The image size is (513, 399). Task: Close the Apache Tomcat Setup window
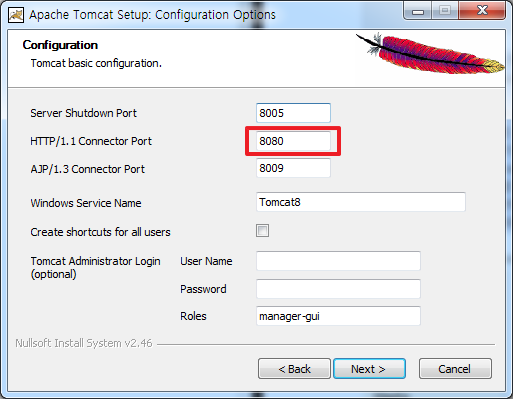(482, 11)
